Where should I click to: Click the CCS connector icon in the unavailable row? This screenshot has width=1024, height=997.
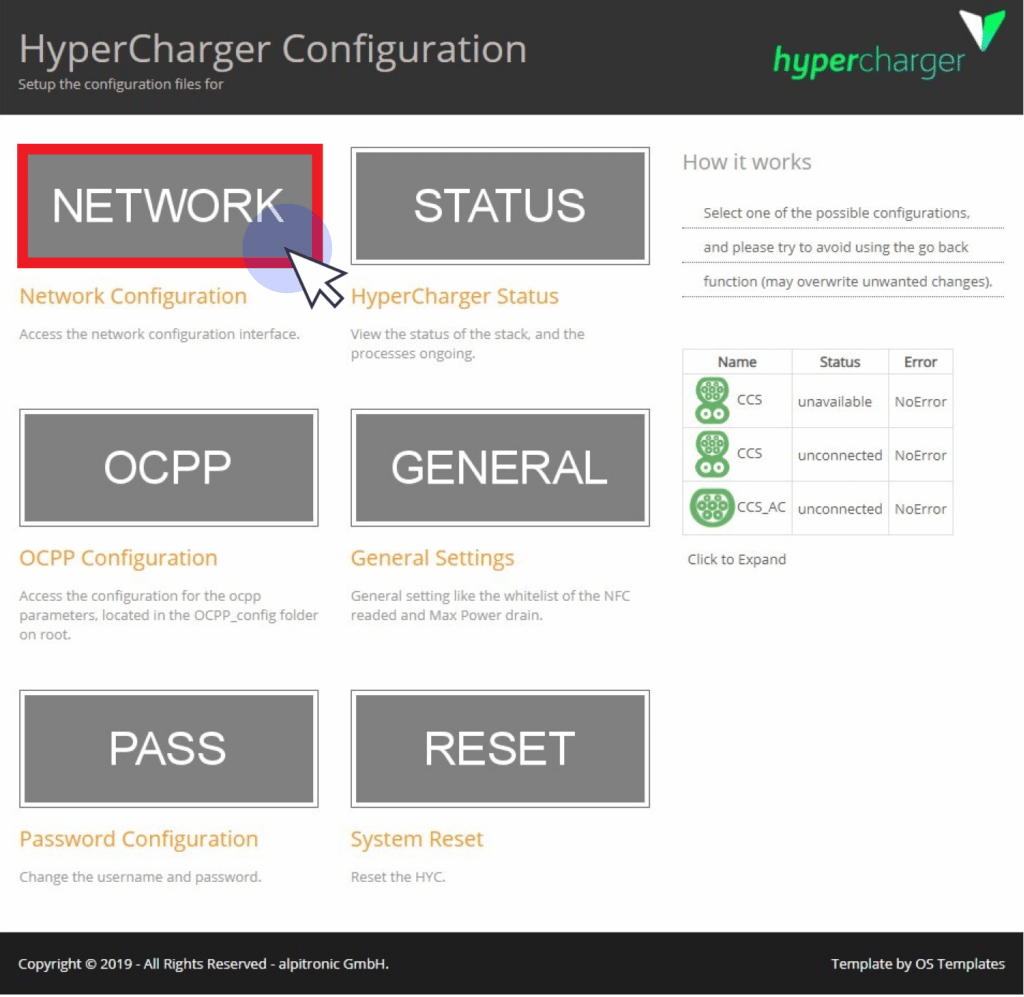(712, 400)
